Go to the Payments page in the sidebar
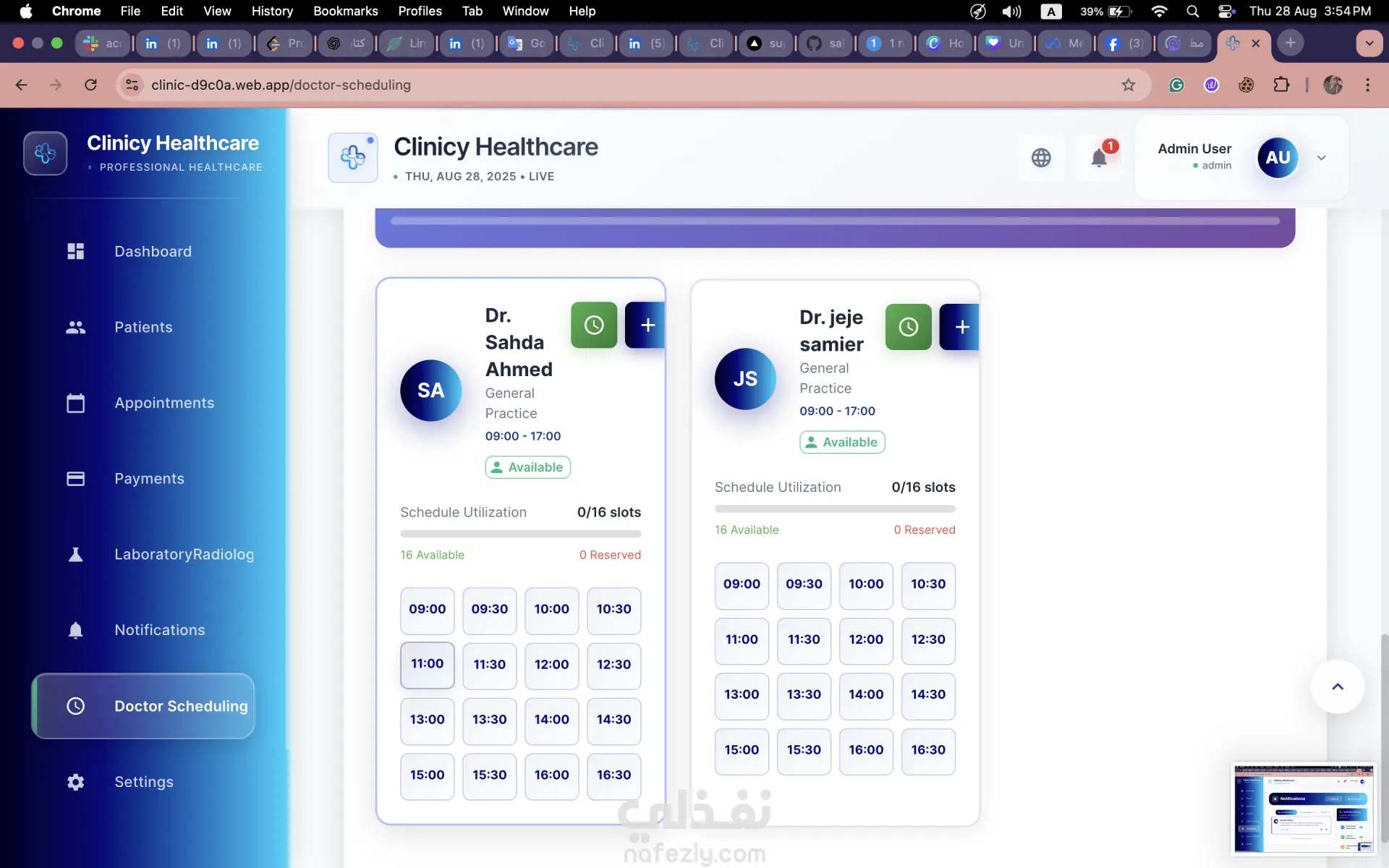The width and height of the screenshot is (1389, 868). pyautogui.click(x=149, y=479)
